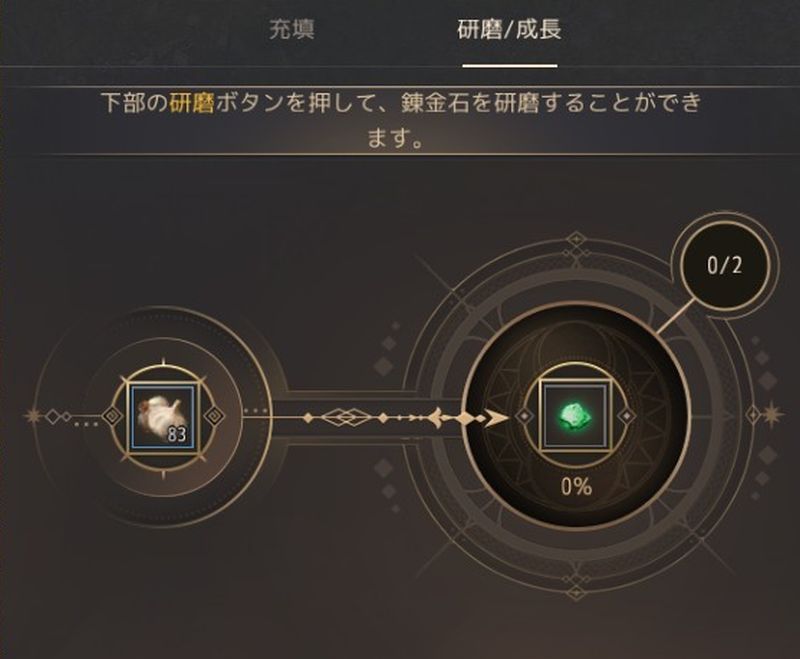Click the diamond ornament right of the stone slot
The height and width of the screenshot is (659, 800).
pyautogui.click(x=627, y=417)
